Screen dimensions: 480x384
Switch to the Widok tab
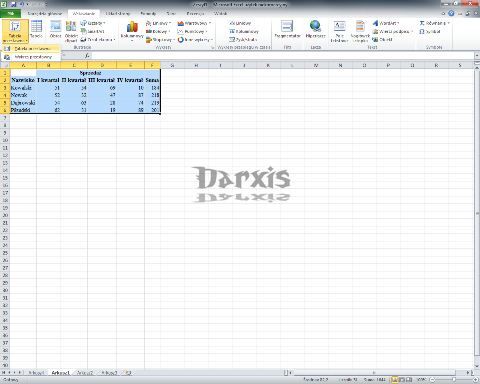click(x=220, y=13)
